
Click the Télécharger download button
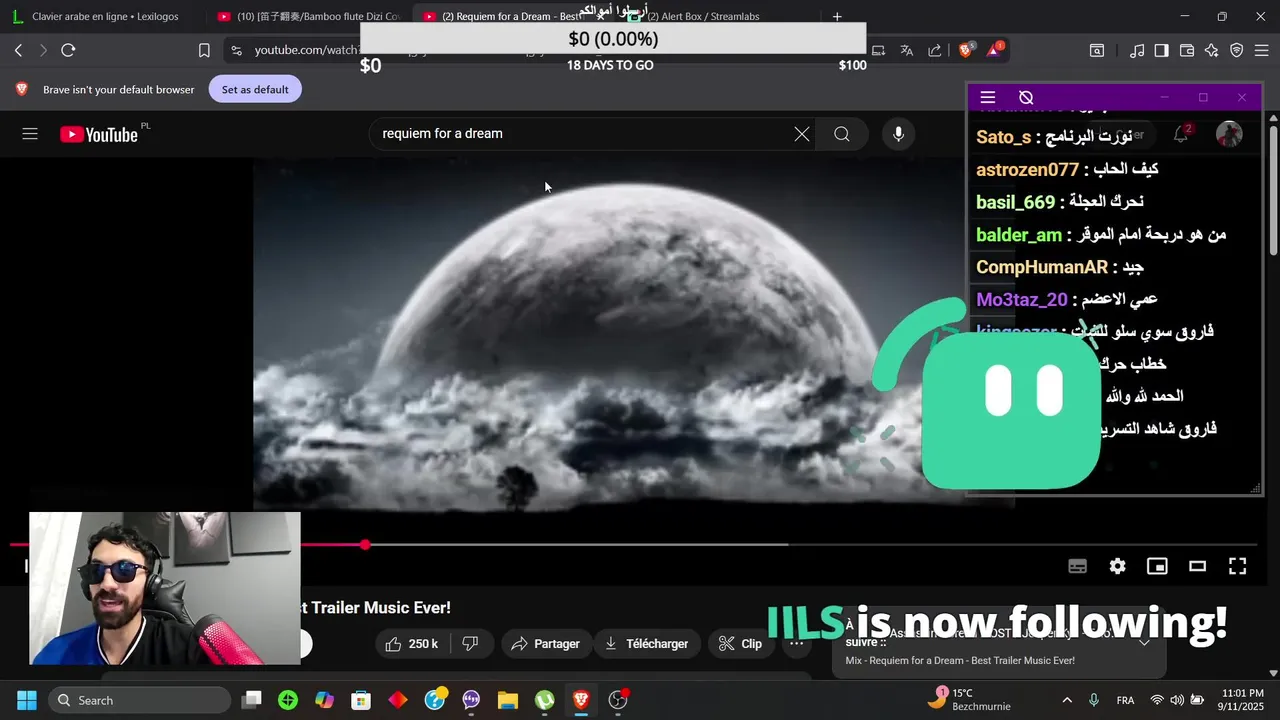646,644
